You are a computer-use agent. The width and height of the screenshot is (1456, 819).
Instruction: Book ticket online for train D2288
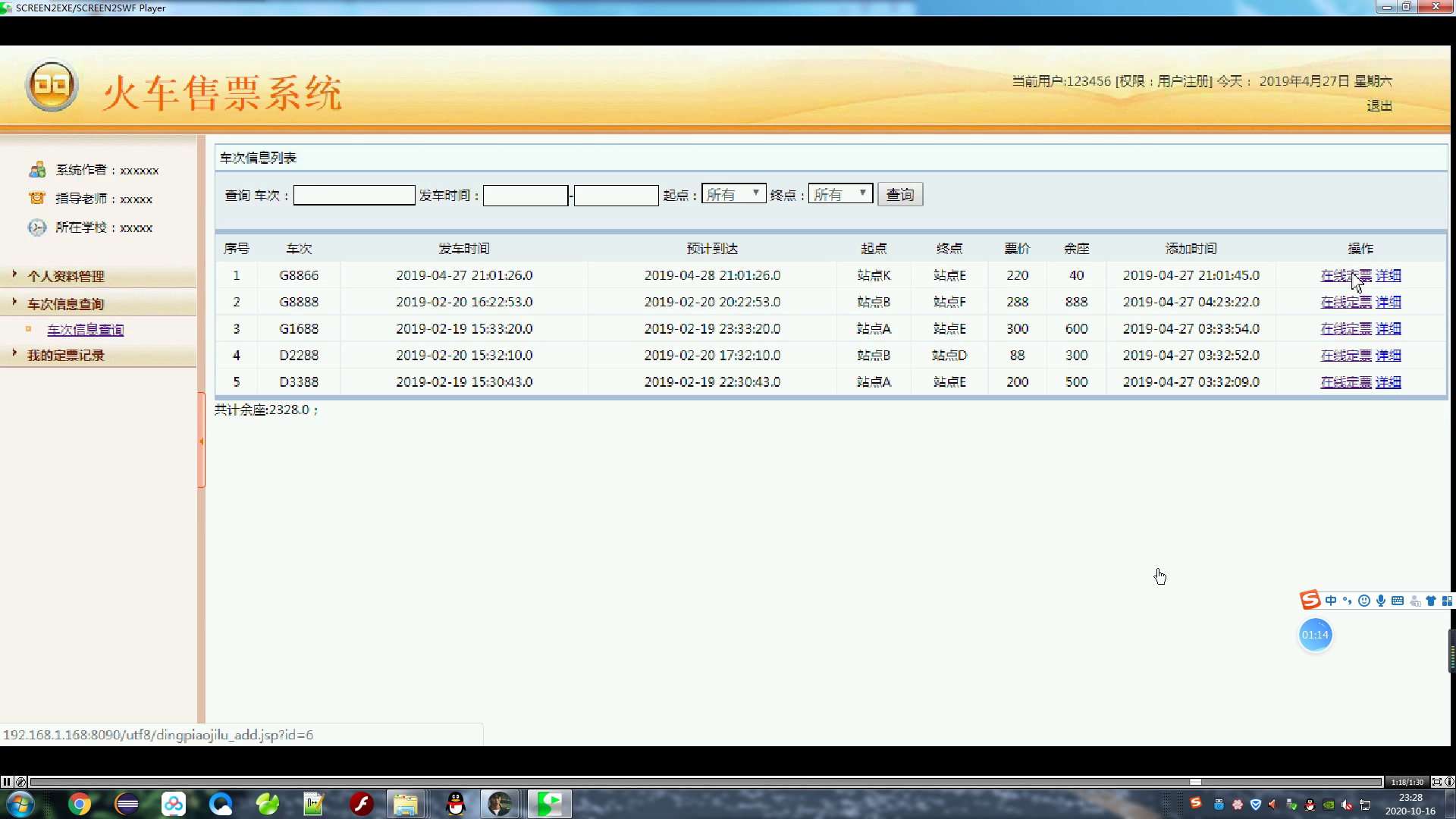point(1346,356)
